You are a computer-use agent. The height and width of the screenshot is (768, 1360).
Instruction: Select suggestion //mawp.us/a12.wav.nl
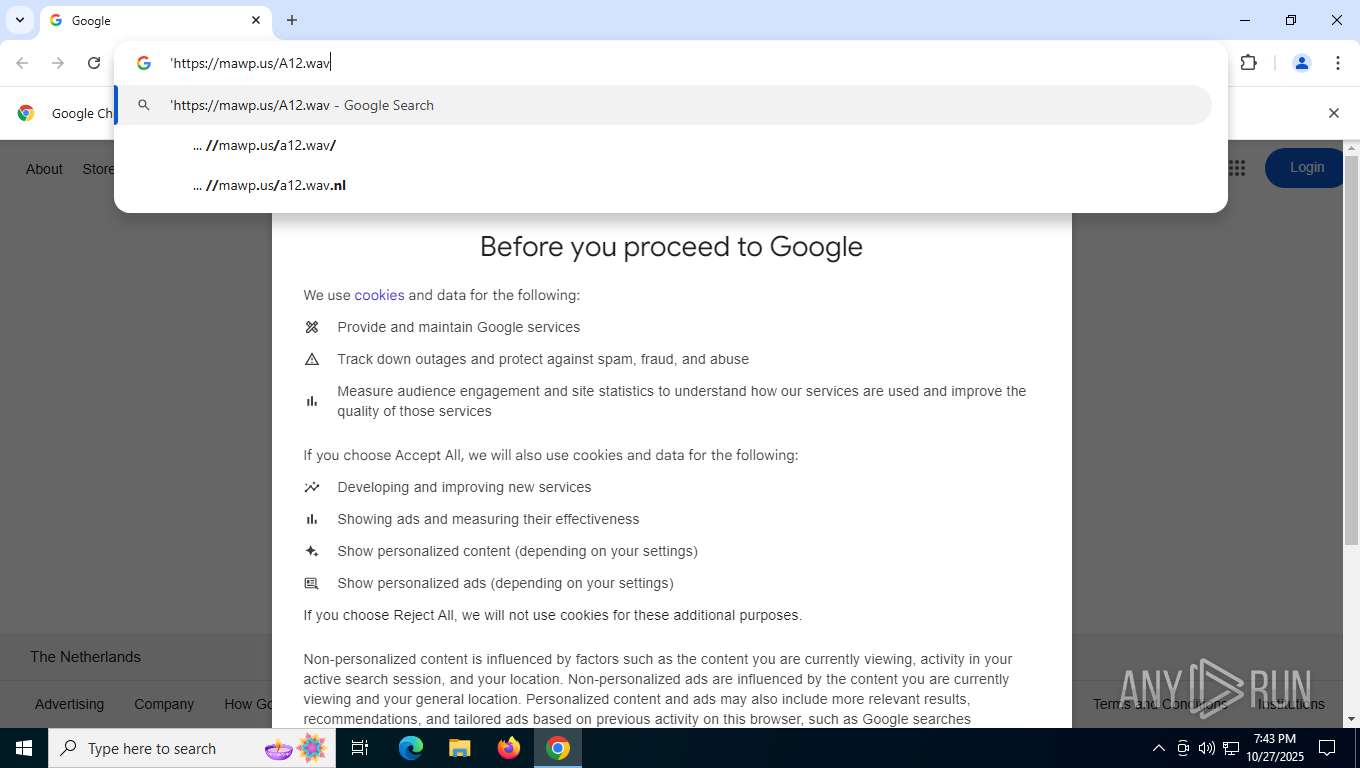[x=663, y=185]
